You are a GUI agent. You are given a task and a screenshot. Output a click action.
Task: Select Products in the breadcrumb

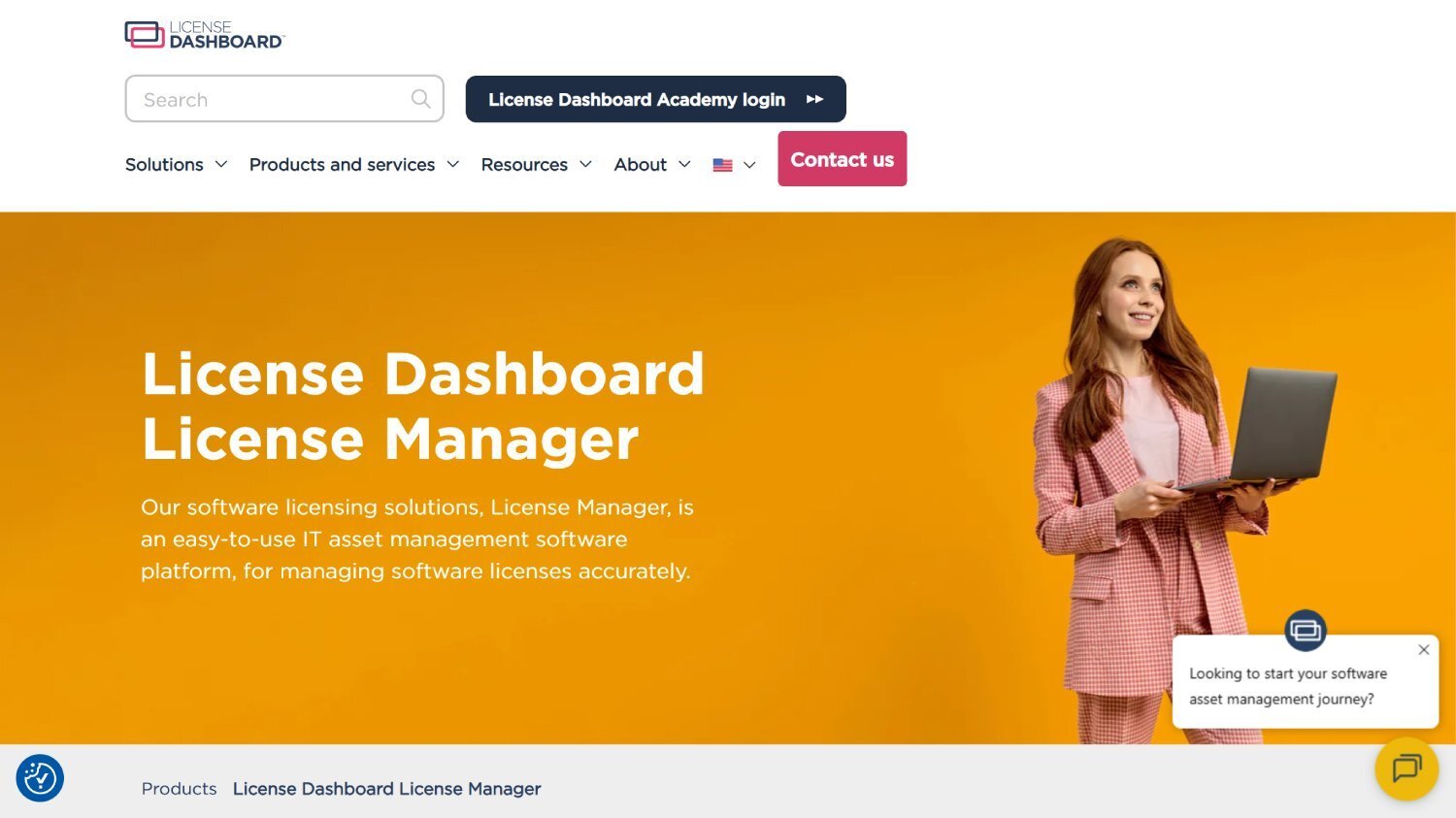(179, 788)
